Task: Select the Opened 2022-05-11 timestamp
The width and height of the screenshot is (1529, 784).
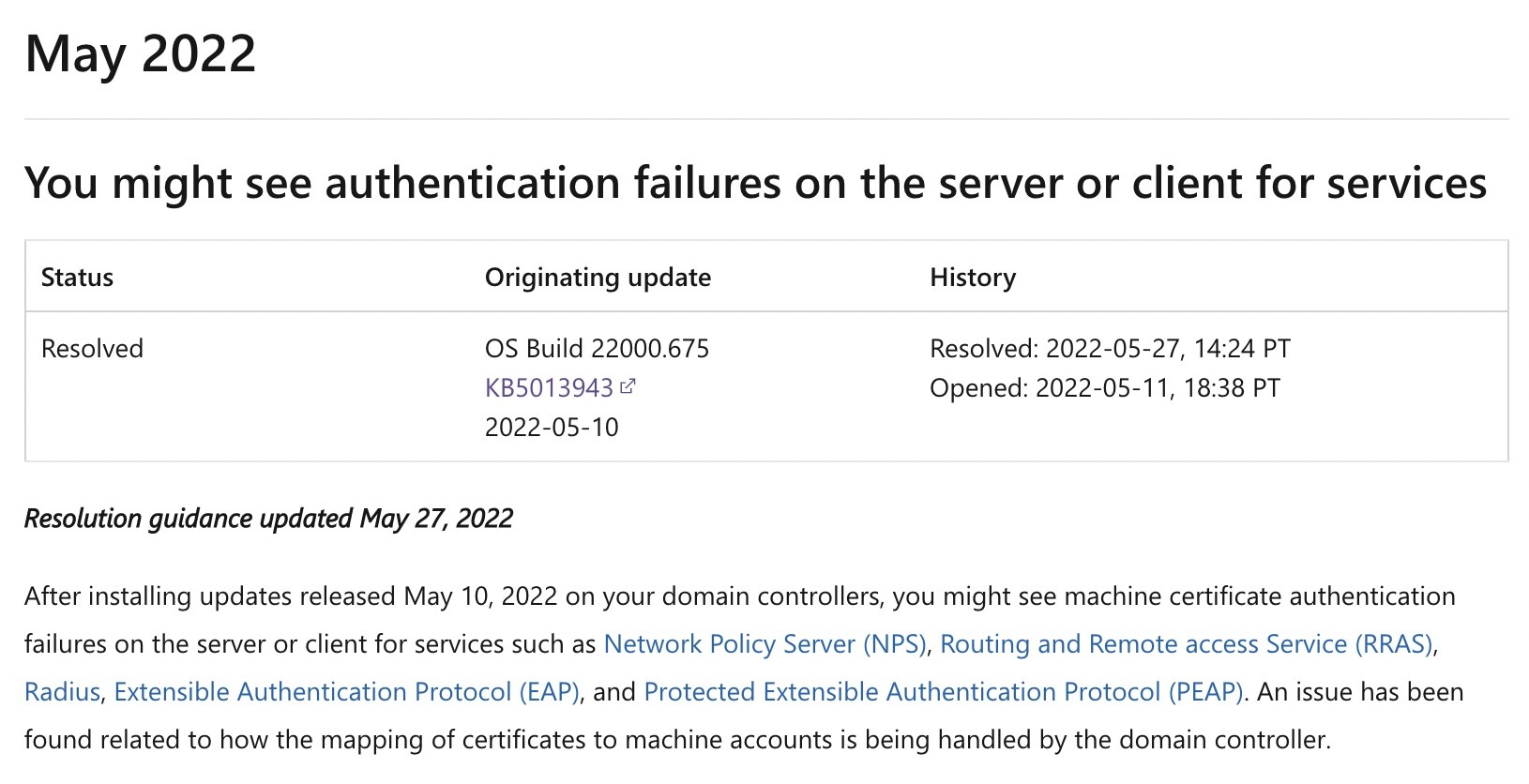Action: 1104,388
